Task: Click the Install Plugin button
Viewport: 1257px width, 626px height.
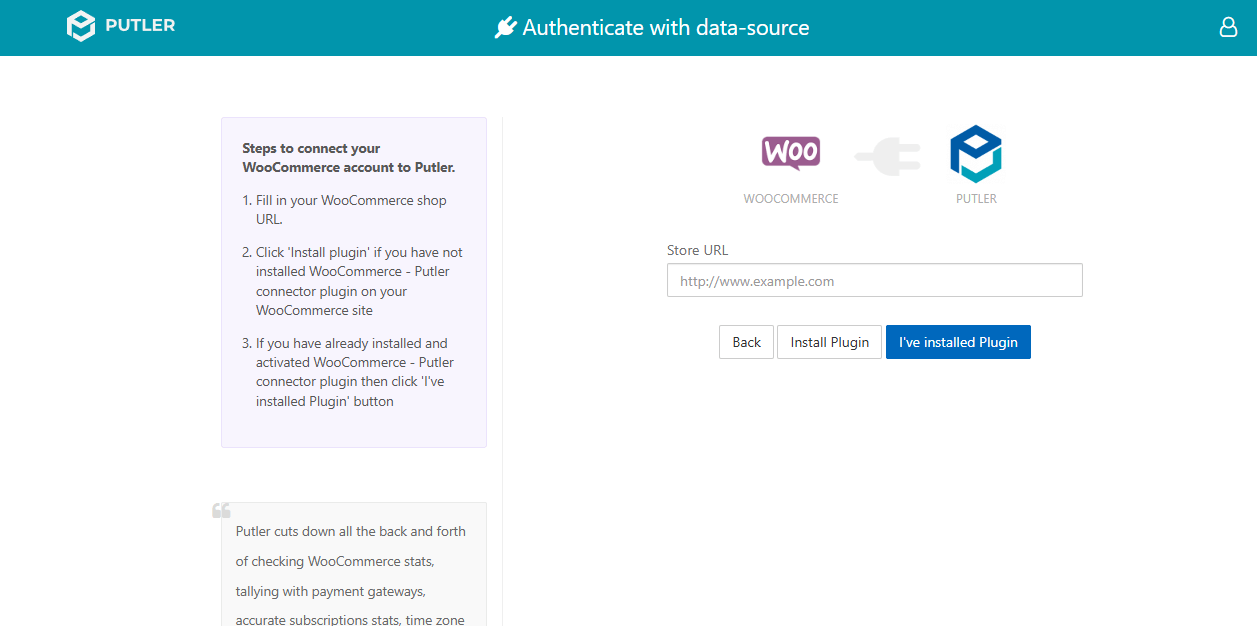Action: pyautogui.click(x=830, y=342)
